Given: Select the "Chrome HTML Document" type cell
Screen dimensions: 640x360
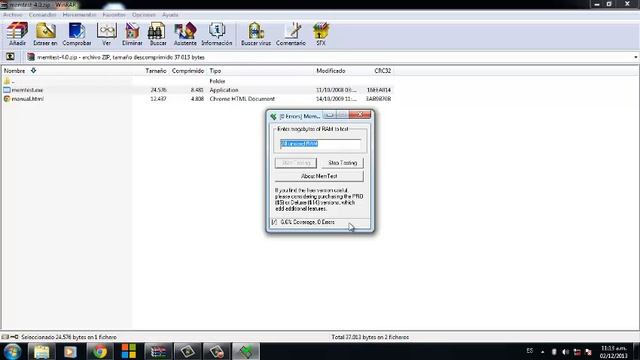Looking at the screenshot, I should click(x=242, y=99).
